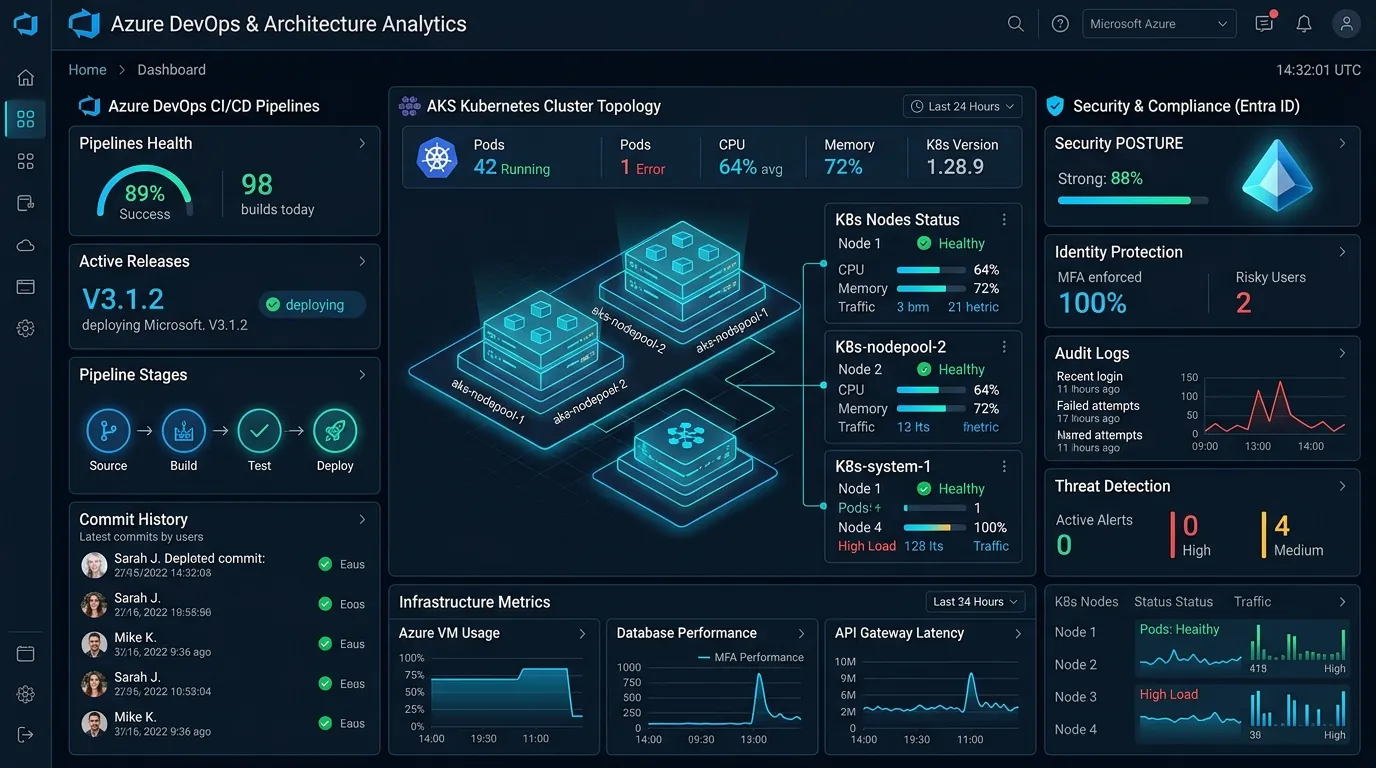This screenshot has width=1376, height=768.
Task: Click the Kubernetes wheel icon beside Pods
Action: pyautogui.click(x=437, y=158)
